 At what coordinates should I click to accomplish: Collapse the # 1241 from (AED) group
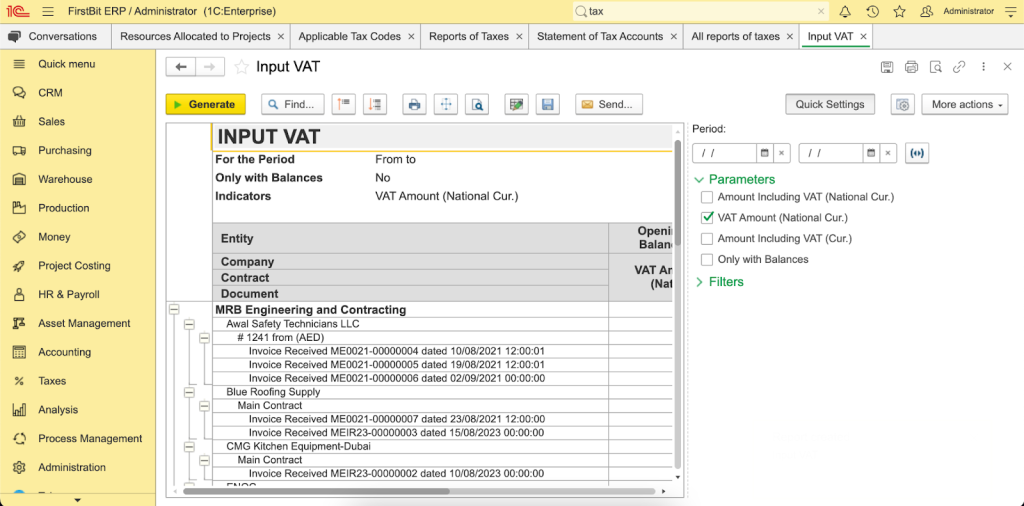(x=204, y=338)
